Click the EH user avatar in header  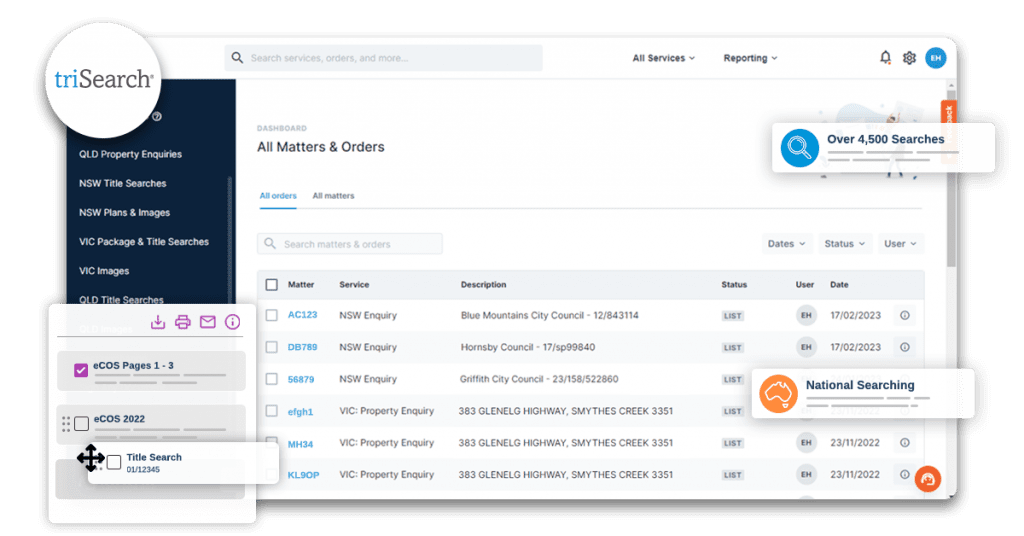point(935,58)
